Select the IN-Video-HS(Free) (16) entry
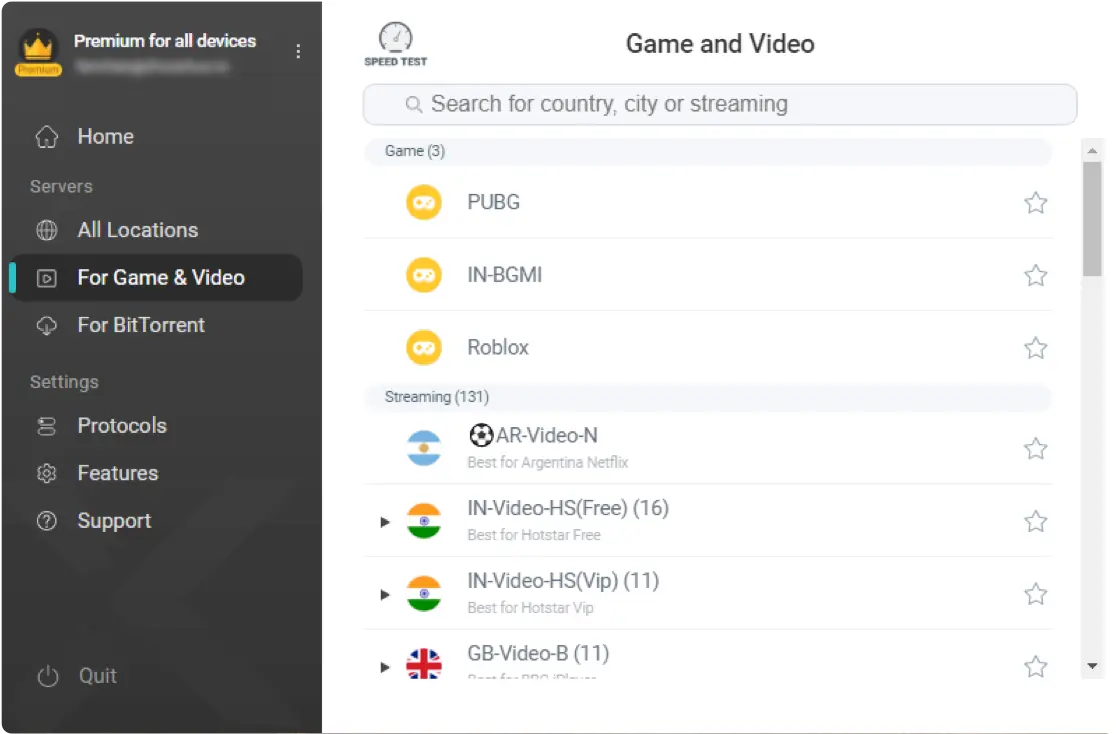The image size is (1116, 734). [708, 521]
